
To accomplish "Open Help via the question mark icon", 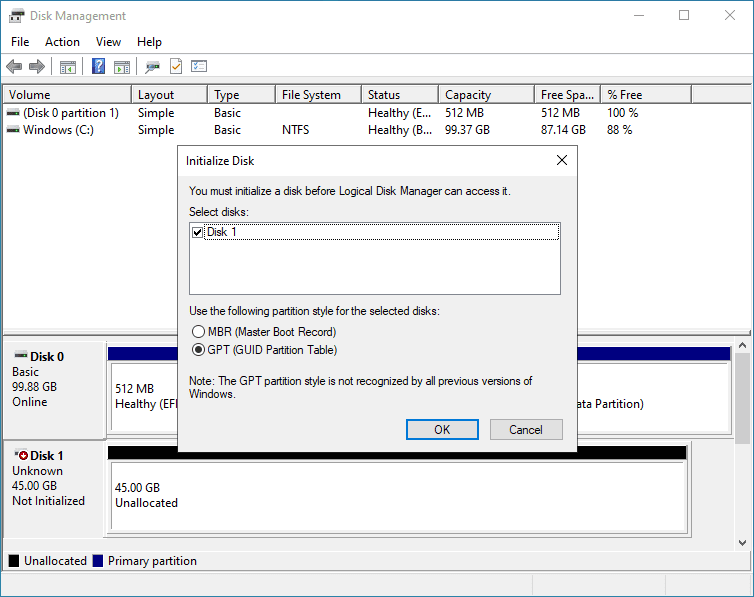I will click(98, 66).
